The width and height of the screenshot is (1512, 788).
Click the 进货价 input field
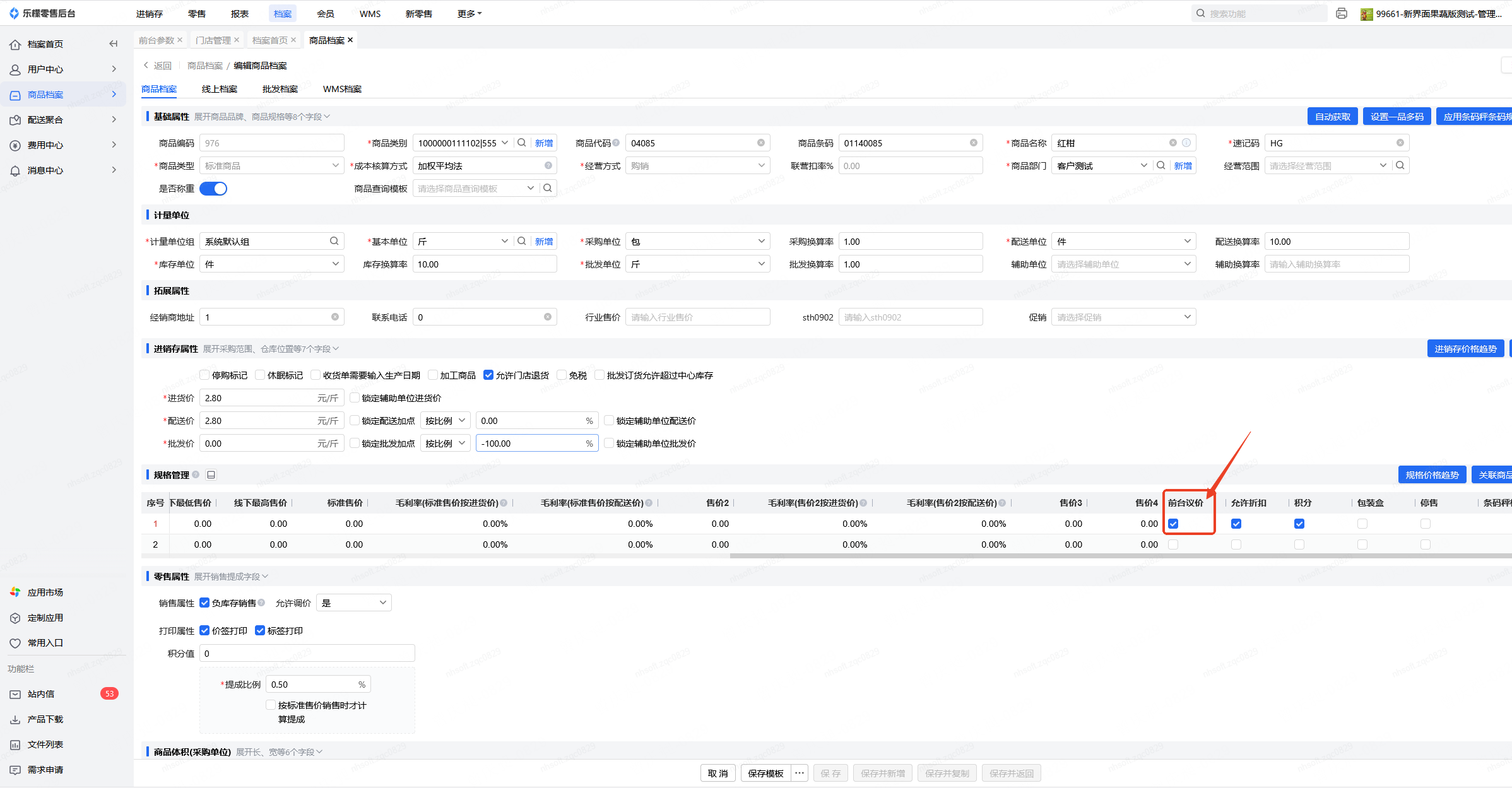259,397
